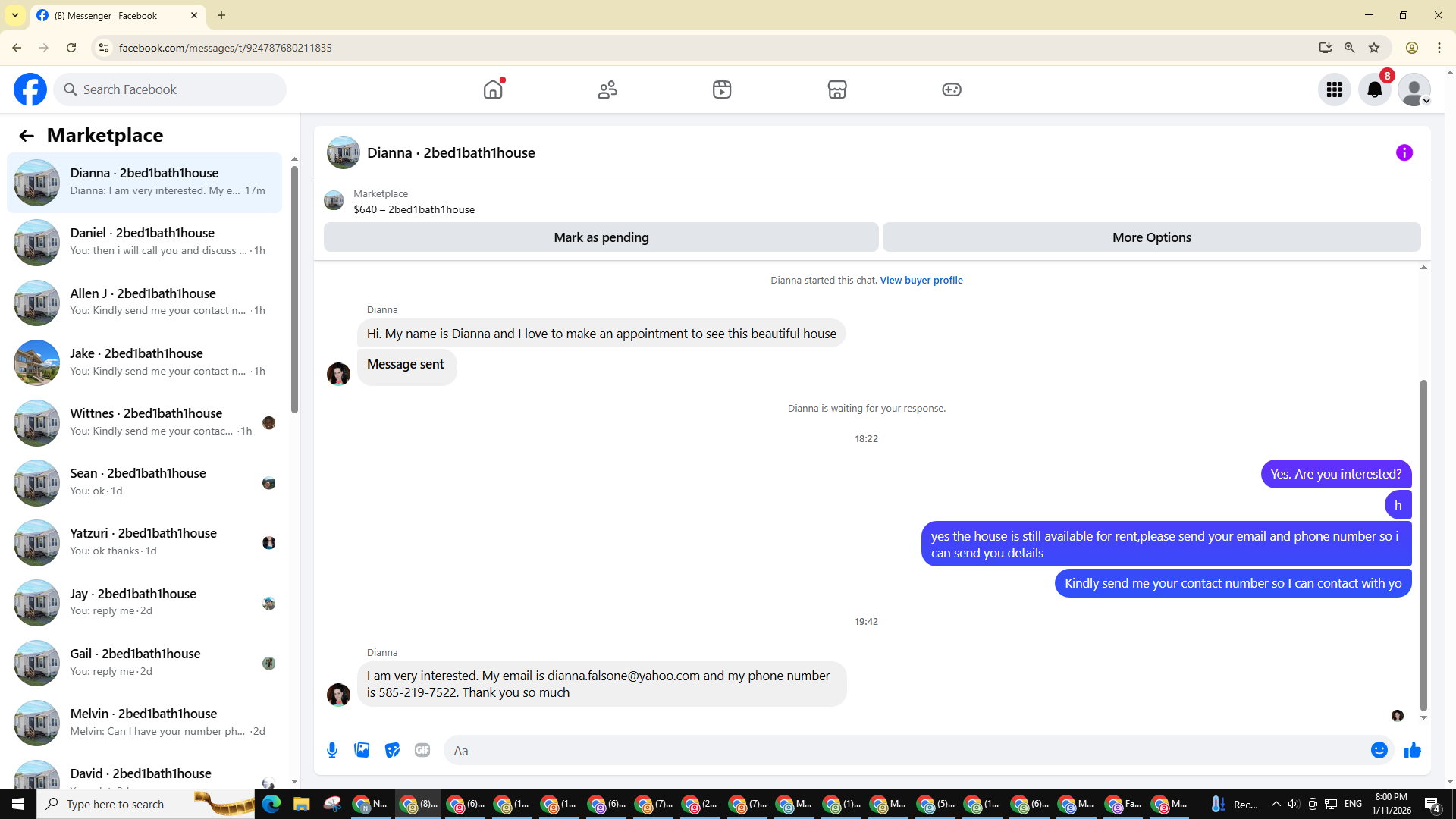Go back one page in browser
Image resolution: width=1456 pixels, height=819 pixels.
click(17, 48)
